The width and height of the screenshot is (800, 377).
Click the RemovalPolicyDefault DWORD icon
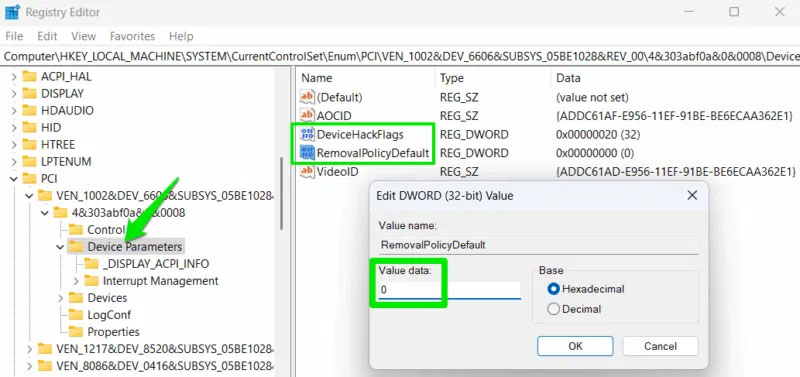click(x=307, y=153)
